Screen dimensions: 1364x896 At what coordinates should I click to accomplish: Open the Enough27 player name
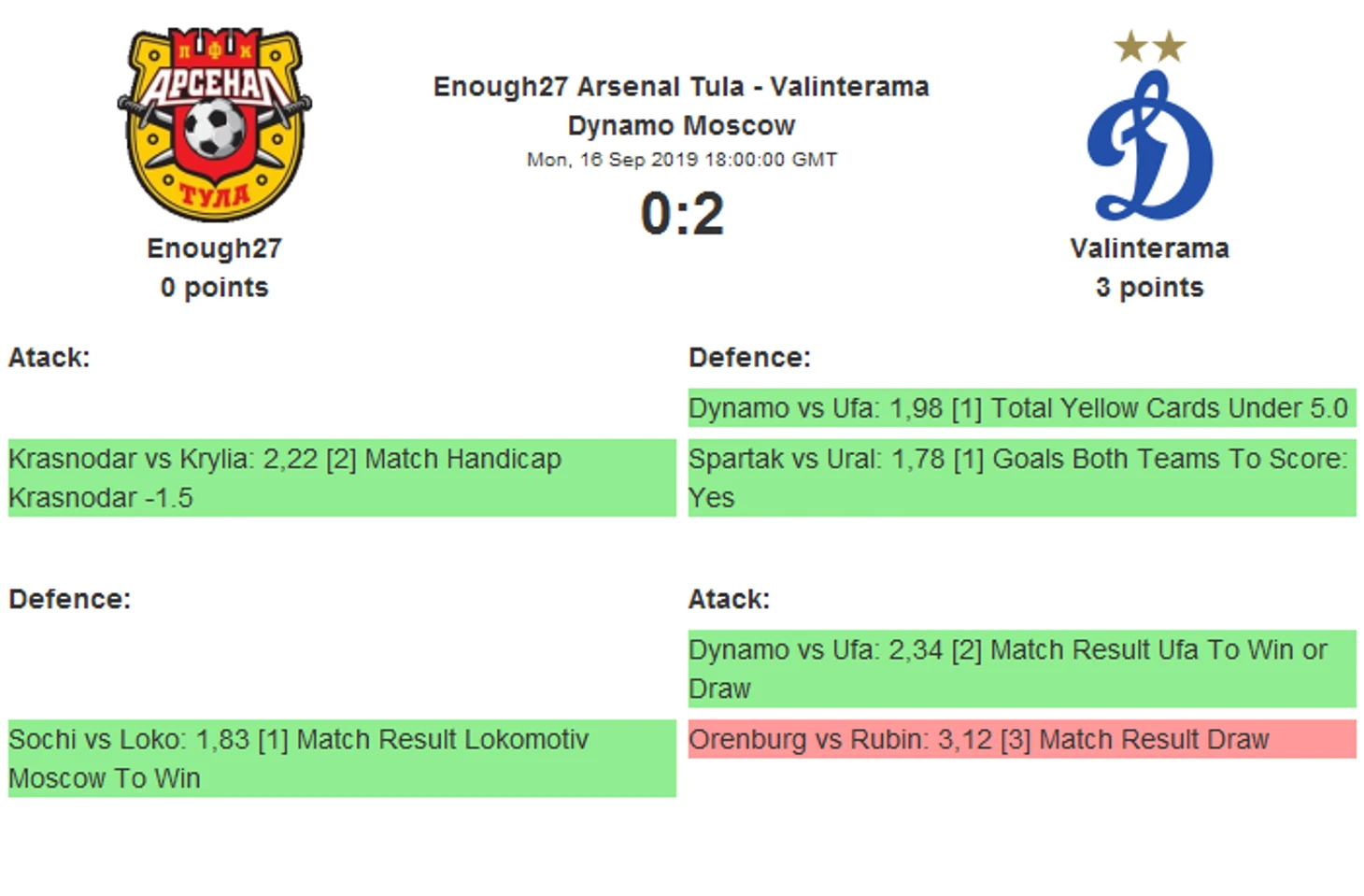[214, 249]
